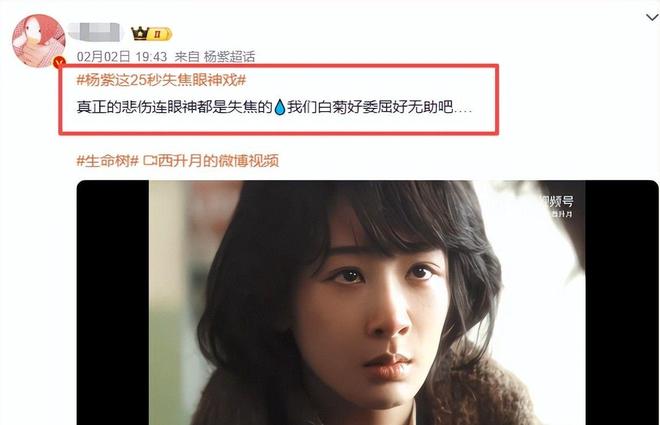Open the 西升月的微博视频 link
Image resolution: width=660 pixels, height=425 pixels.
(218, 160)
